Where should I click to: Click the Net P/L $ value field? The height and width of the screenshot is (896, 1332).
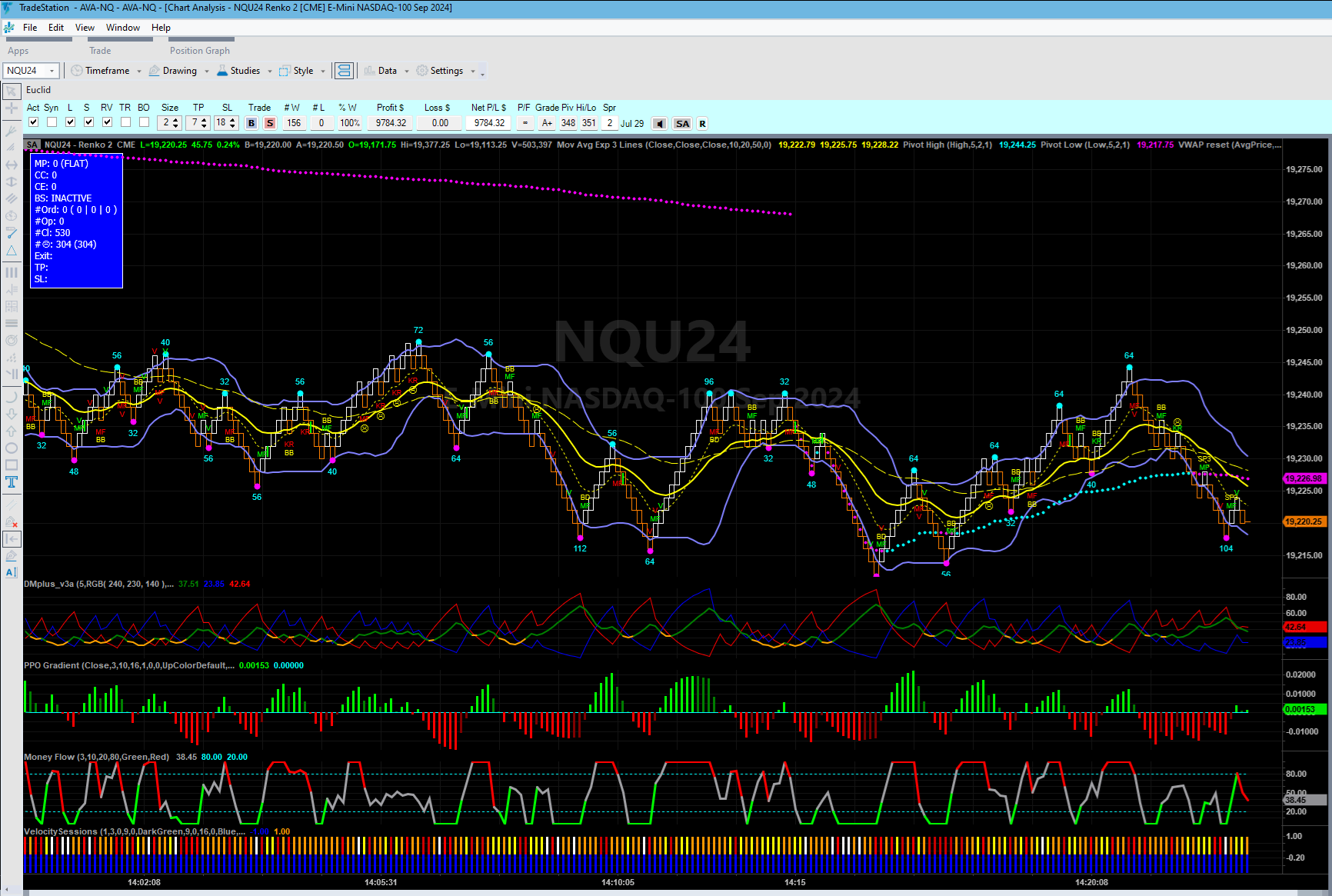pos(489,123)
